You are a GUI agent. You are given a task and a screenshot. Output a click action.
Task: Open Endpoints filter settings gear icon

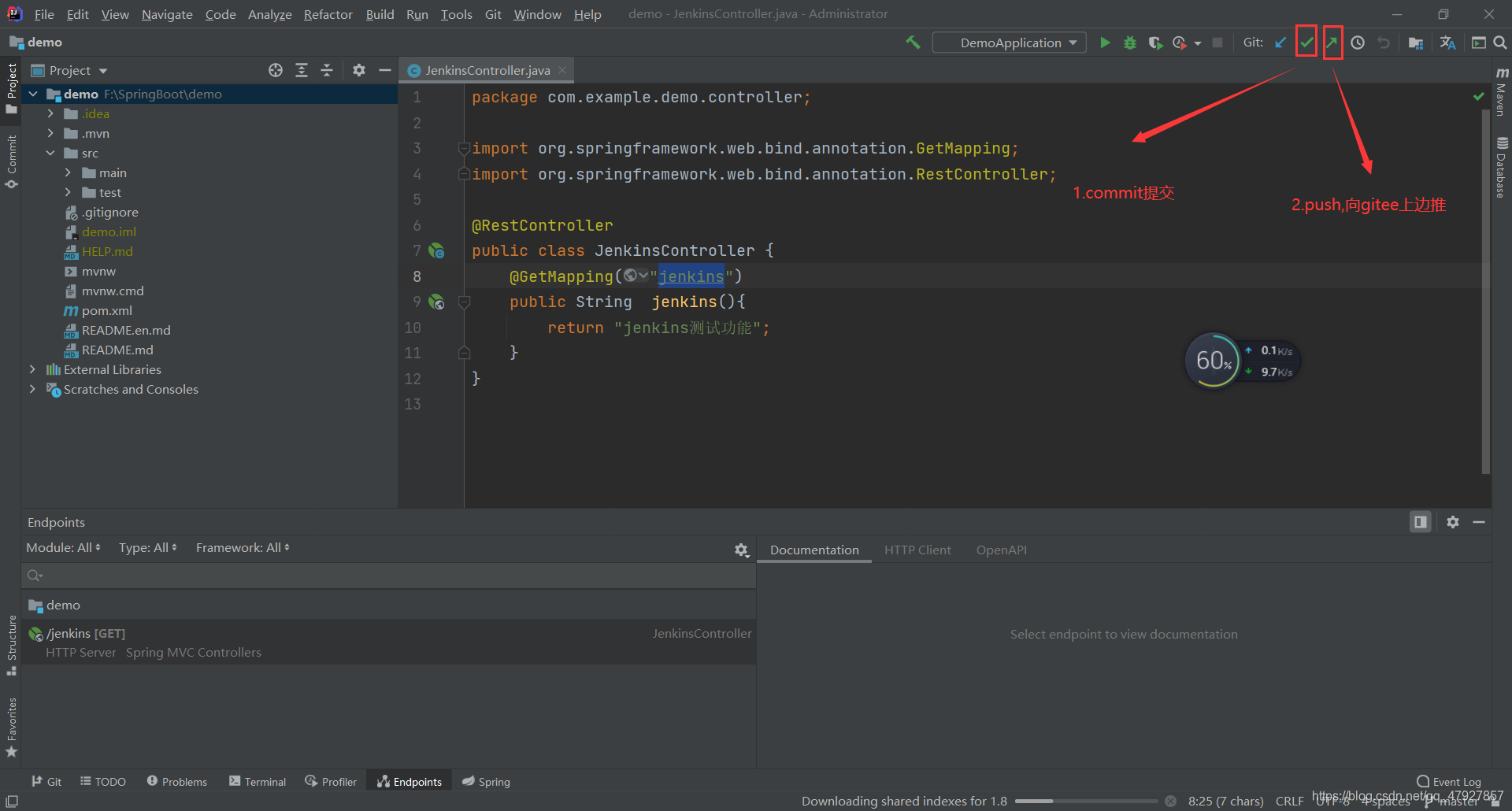click(741, 550)
